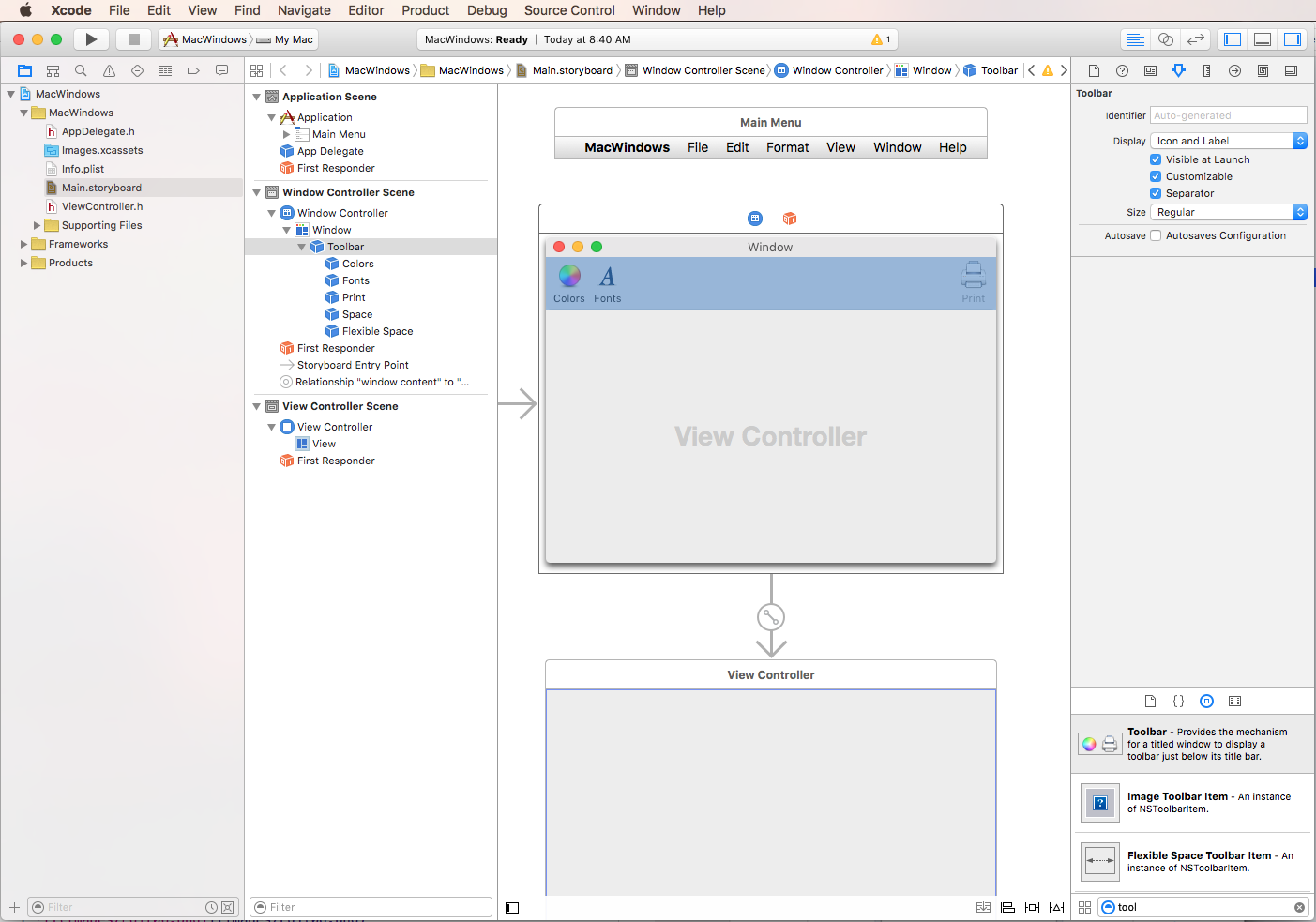Open the Size inspector
The width and height of the screenshot is (1316, 922).
[x=1206, y=70]
